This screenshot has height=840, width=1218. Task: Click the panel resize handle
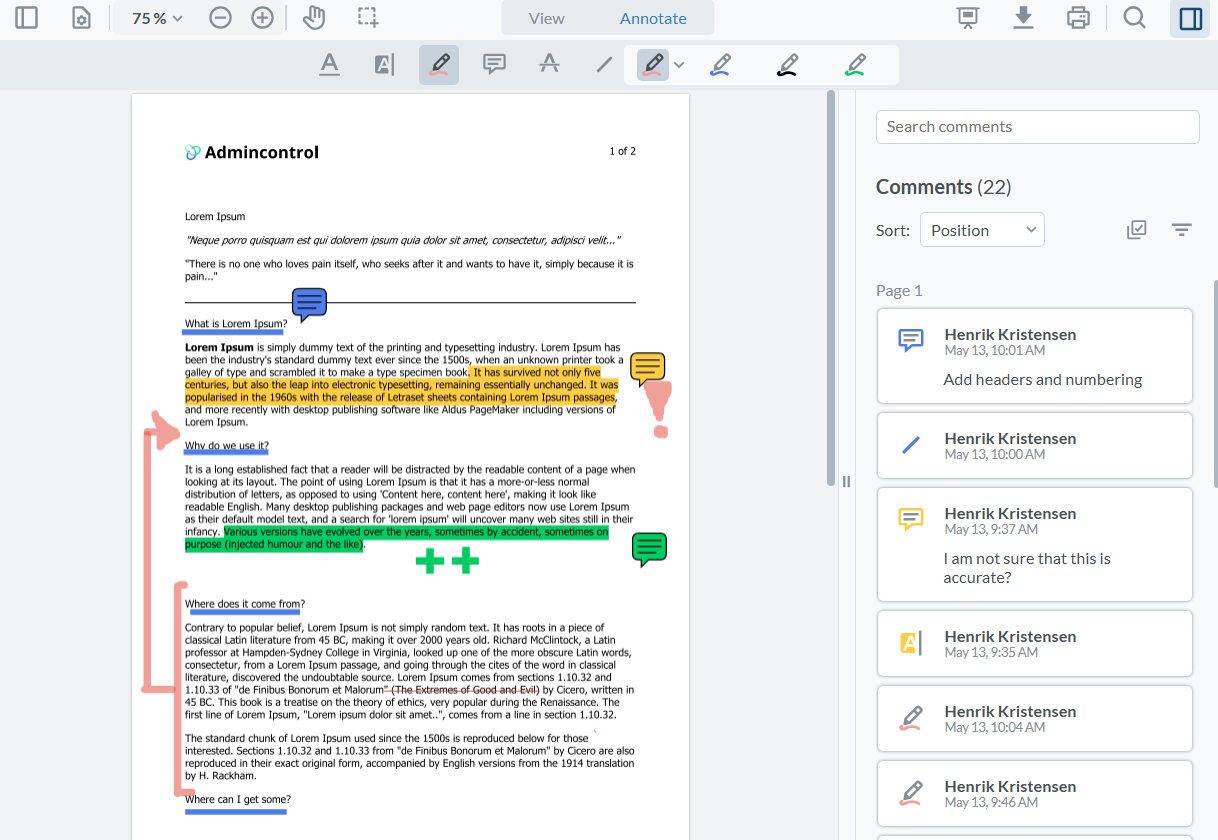[x=846, y=481]
